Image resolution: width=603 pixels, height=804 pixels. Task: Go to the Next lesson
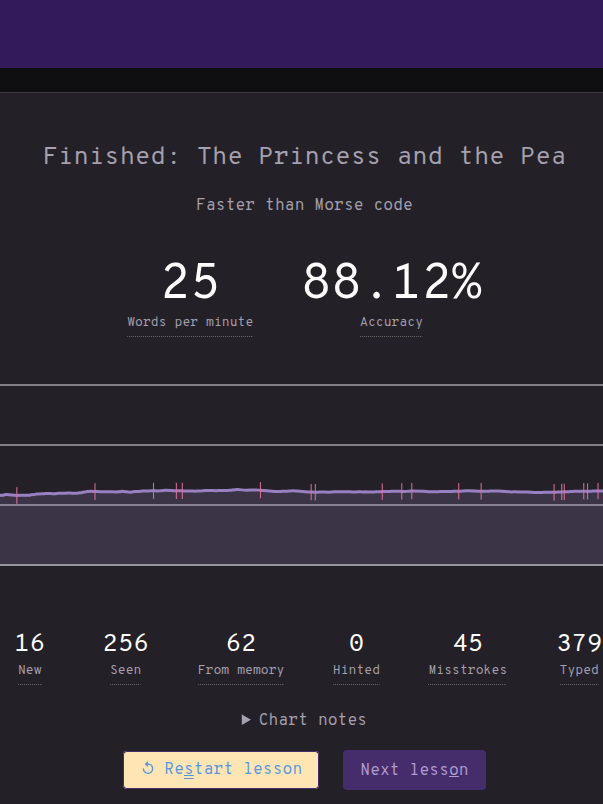[x=413, y=770]
